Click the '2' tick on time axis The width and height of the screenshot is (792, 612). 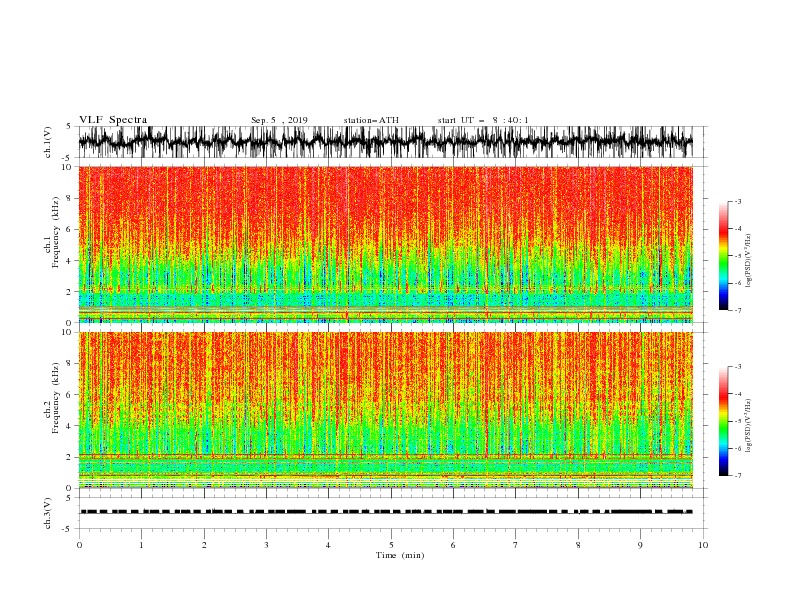pyautogui.click(x=204, y=545)
